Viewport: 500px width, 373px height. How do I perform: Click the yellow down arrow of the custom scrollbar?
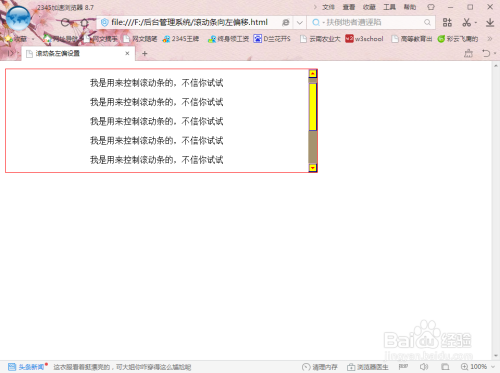click(x=313, y=168)
